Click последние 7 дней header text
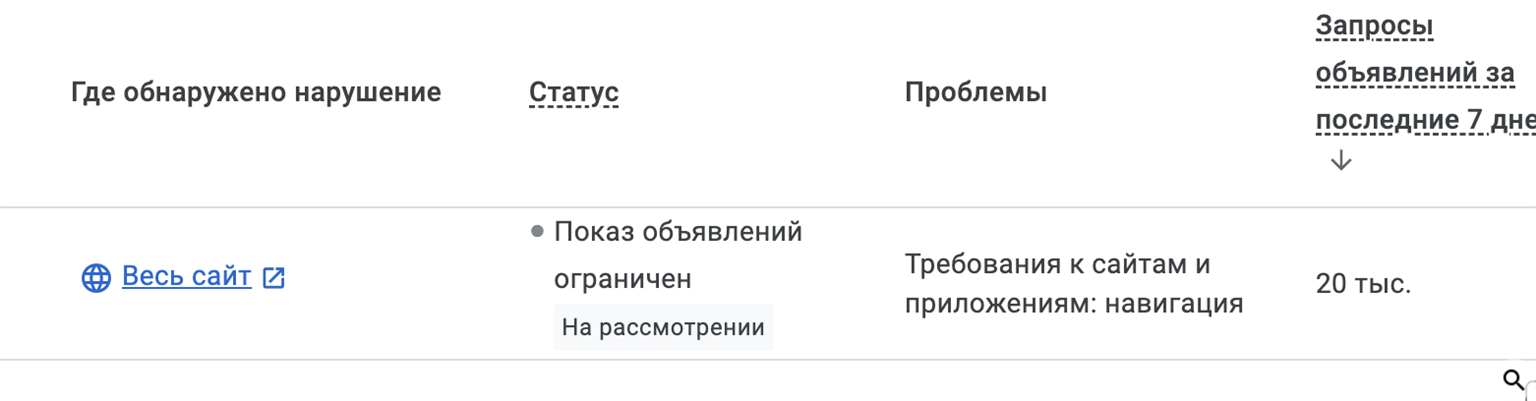 pos(1425,120)
